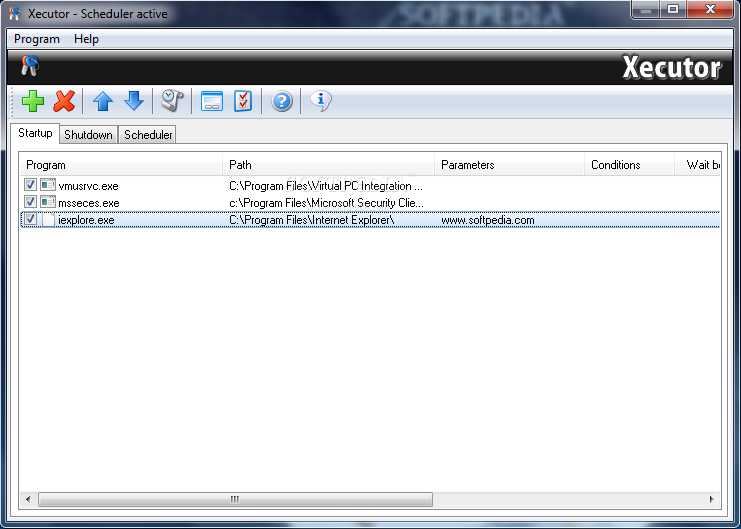Minimize the Xecutor window
Viewport: 741px width, 529px height.
click(x=646, y=9)
